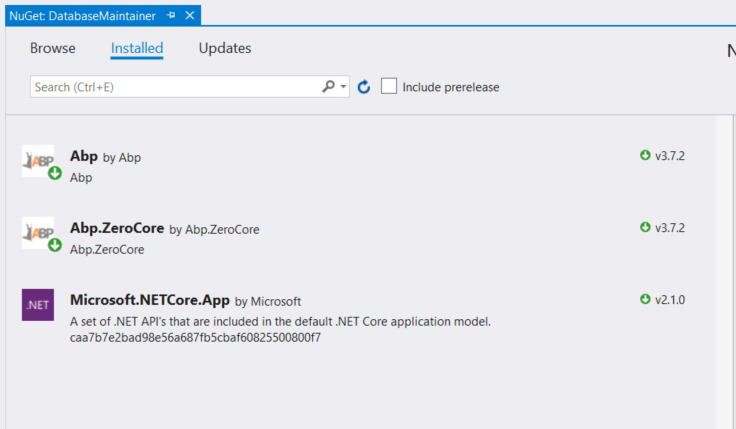
Task: Click the 'by Abp.ZeroCore' author text
Action: pos(214,230)
